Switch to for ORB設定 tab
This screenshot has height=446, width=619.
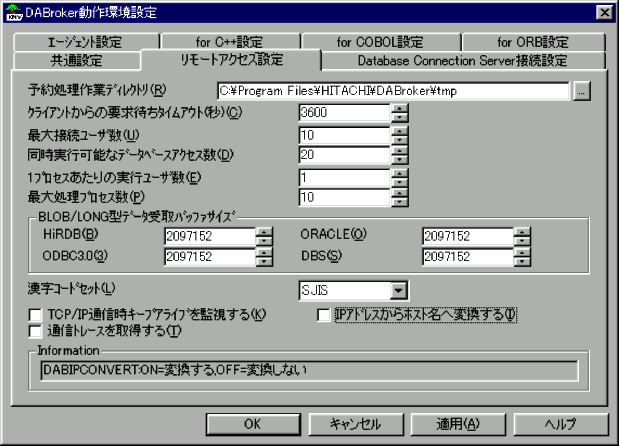[533, 42]
